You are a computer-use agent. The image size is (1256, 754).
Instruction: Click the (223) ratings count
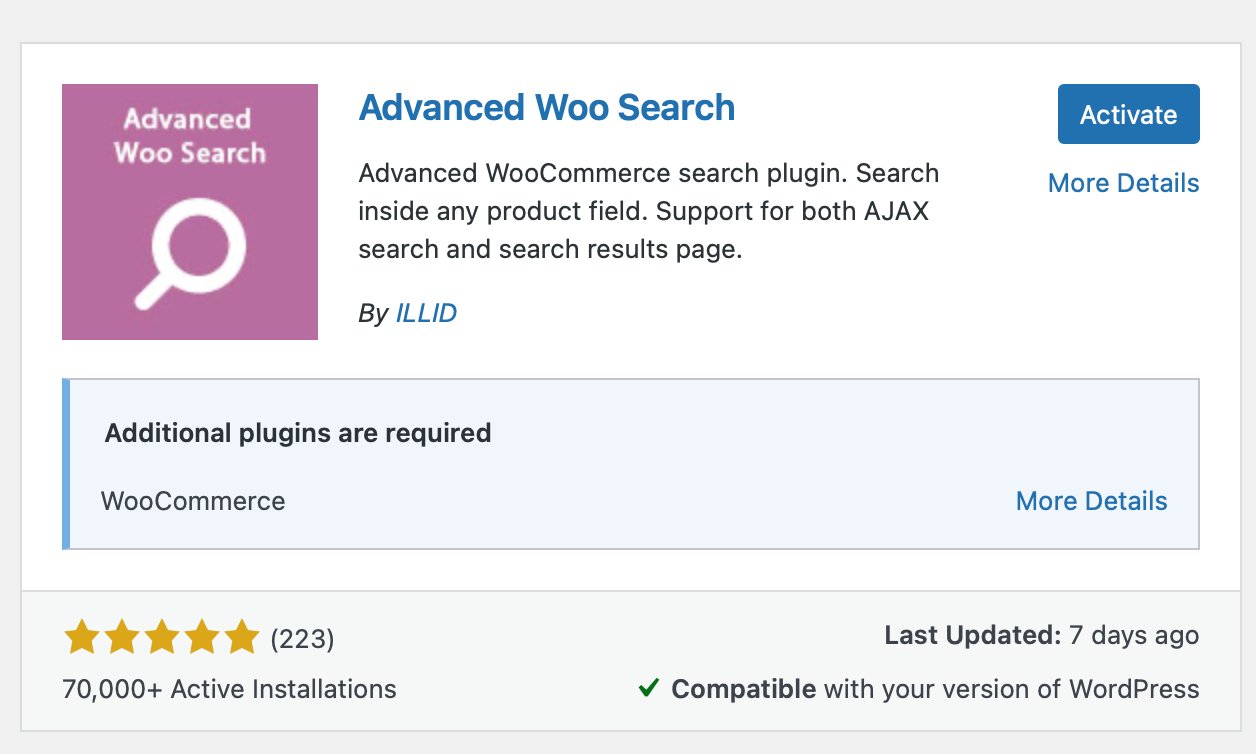pos(303,637)
